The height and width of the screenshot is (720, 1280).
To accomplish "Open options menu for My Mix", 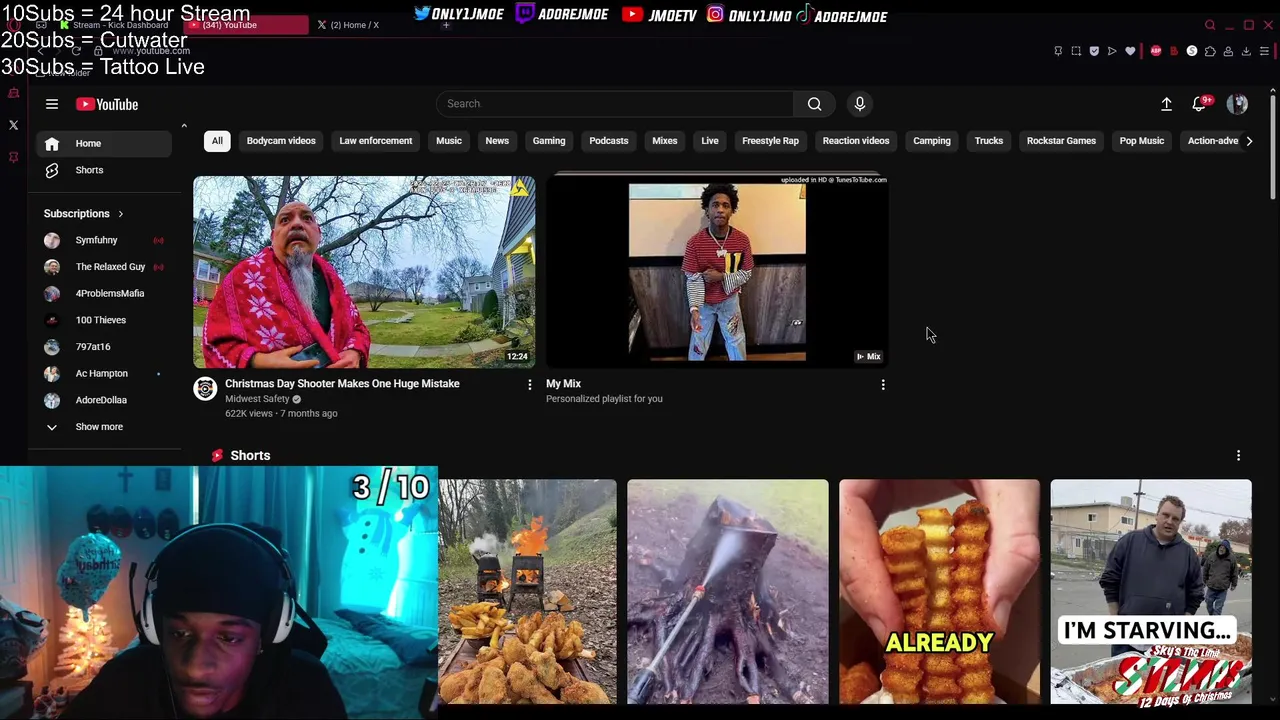I will [x=883, y=385].
